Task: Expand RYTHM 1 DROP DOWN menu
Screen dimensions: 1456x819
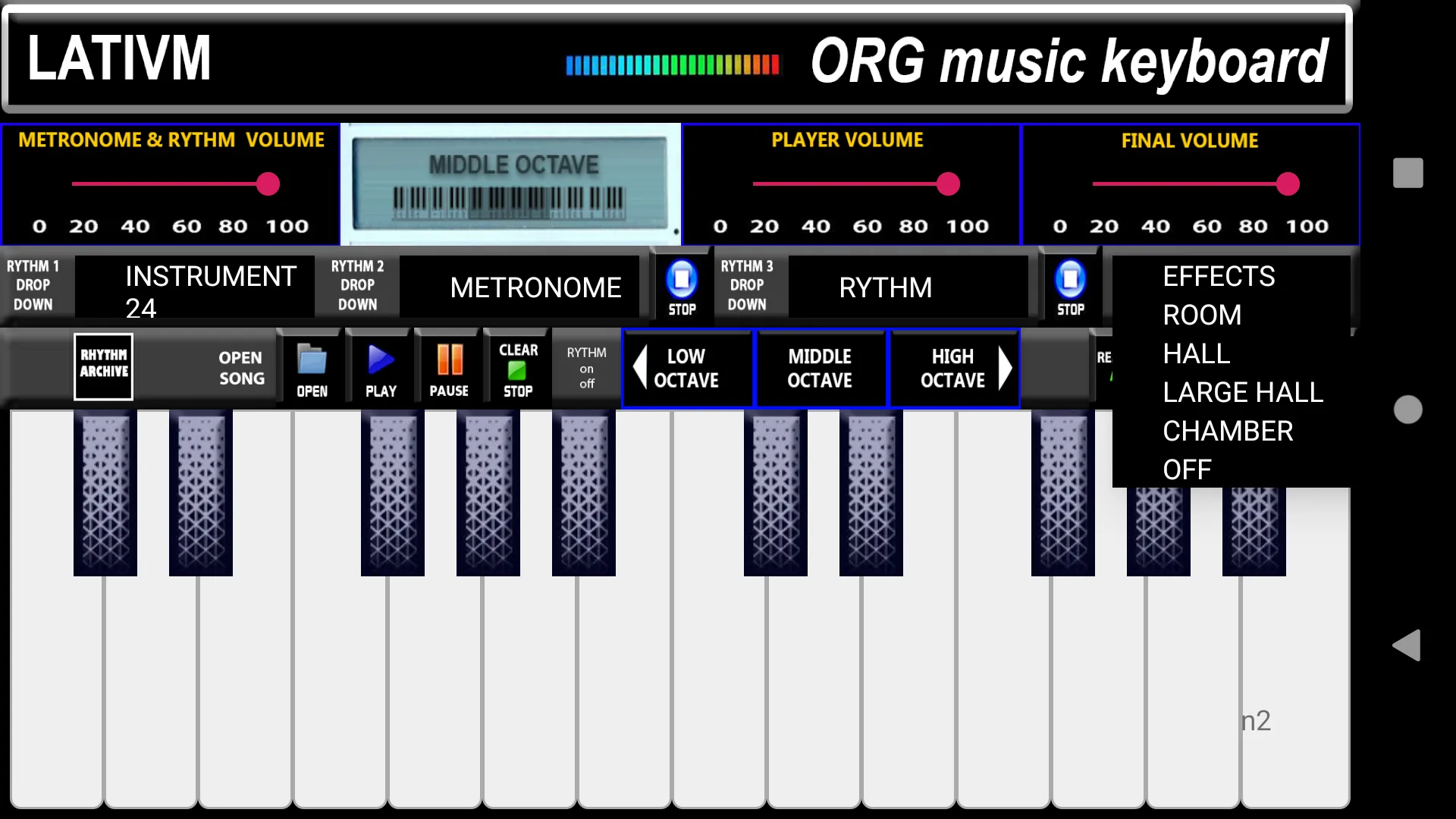Action: tap(33, 285)
